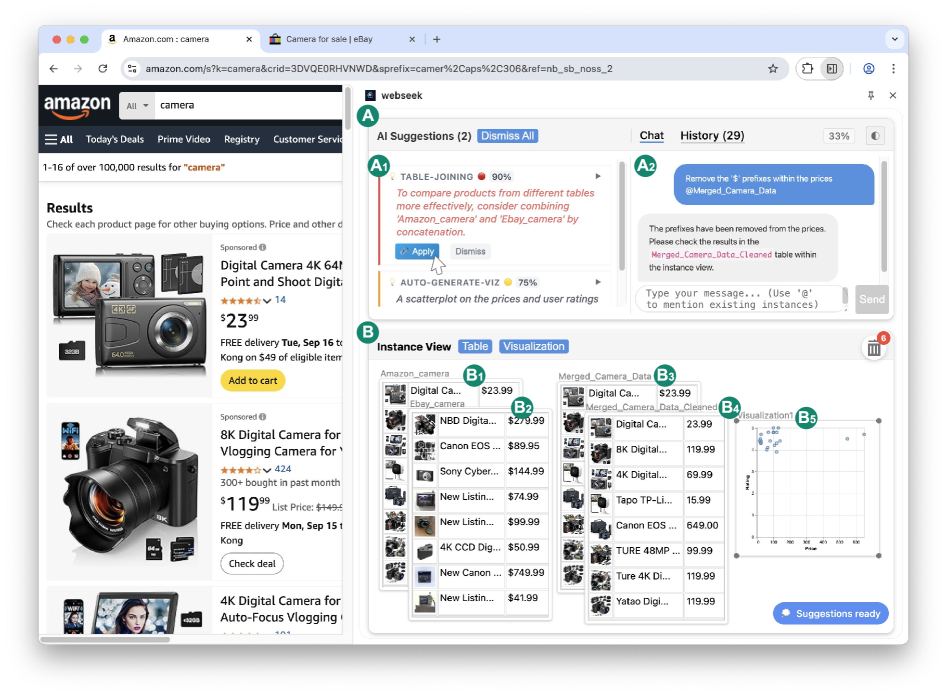947x695 pixels.
Task: Click the chat message input field
Action: click(x=740, y=299)
